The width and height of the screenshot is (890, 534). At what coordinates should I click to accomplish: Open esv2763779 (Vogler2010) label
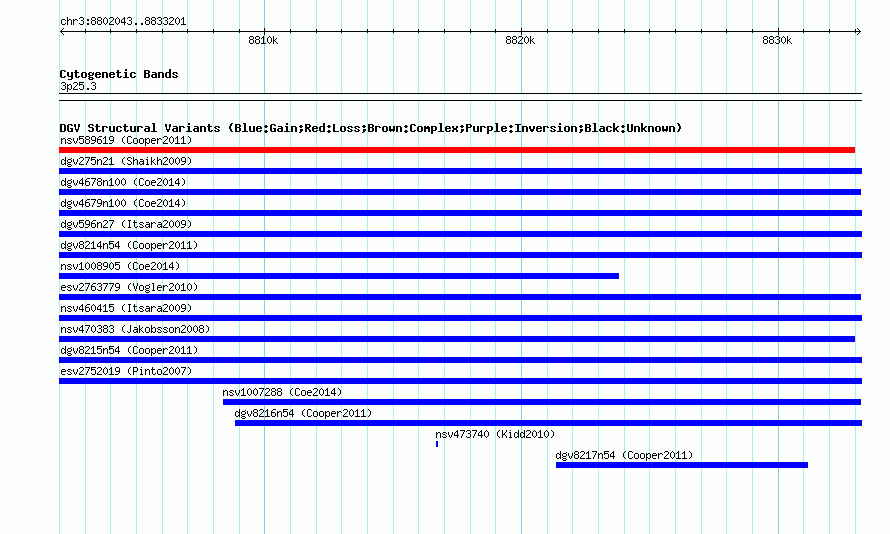tap(129, 287)
